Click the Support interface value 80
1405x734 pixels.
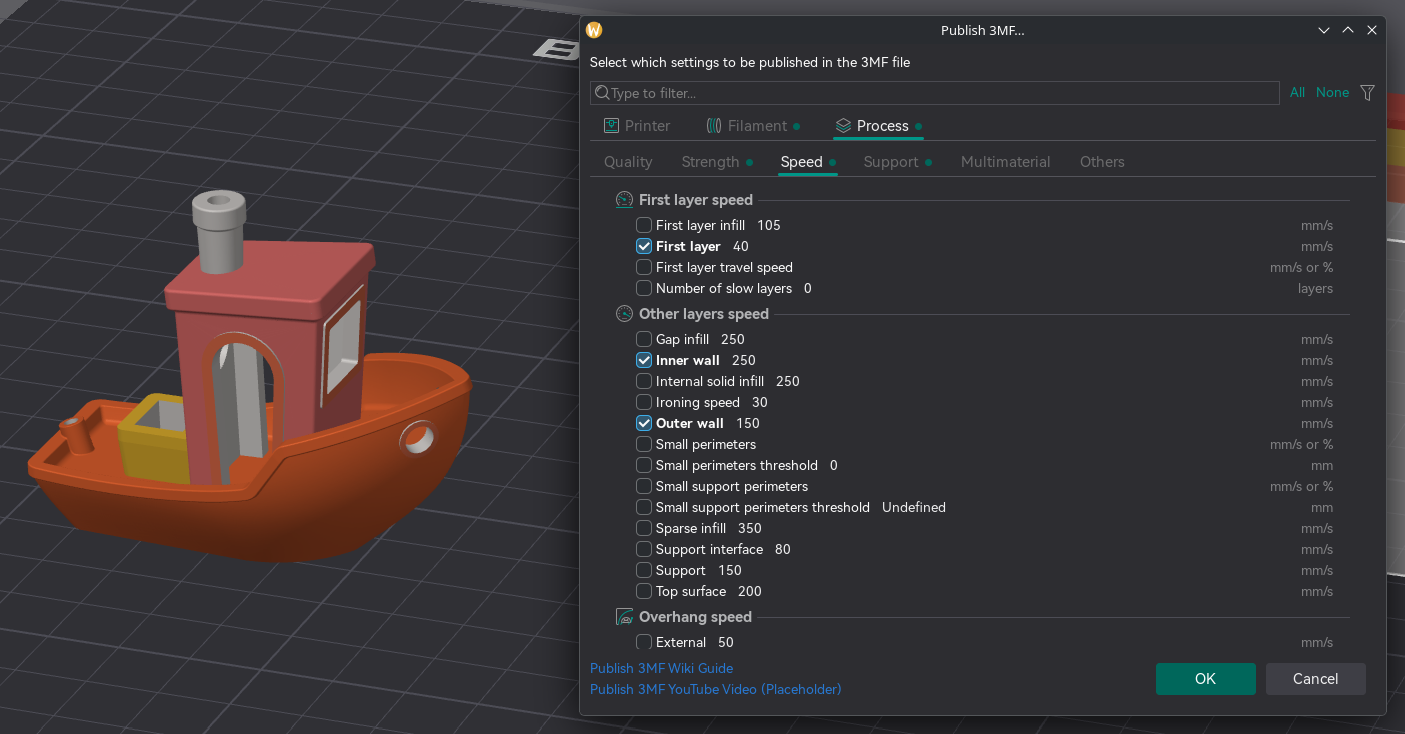tap(783, 549)
